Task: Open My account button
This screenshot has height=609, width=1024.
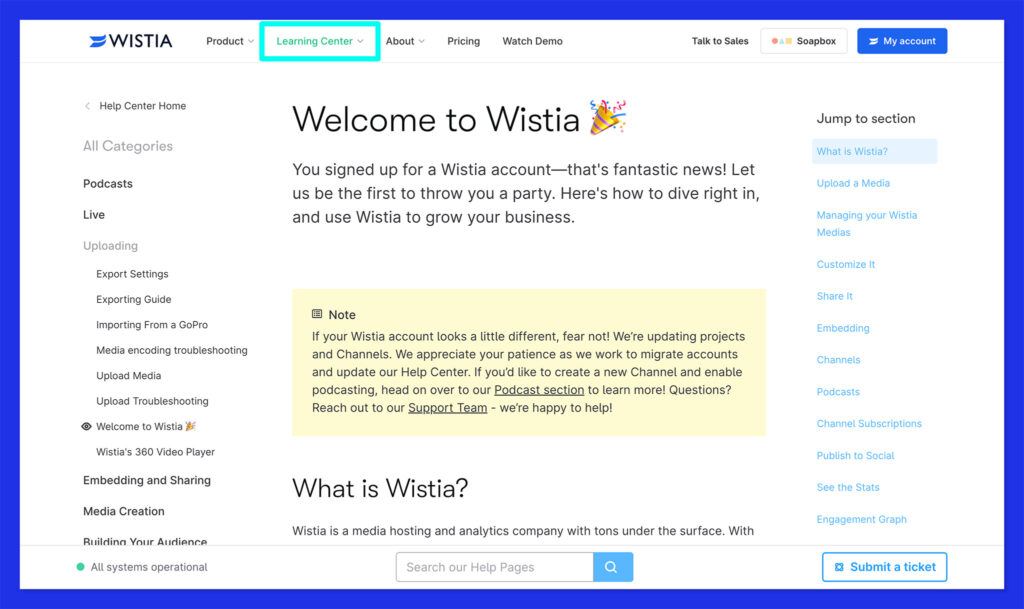Action: pyautogui.click(x=901, y=41)
